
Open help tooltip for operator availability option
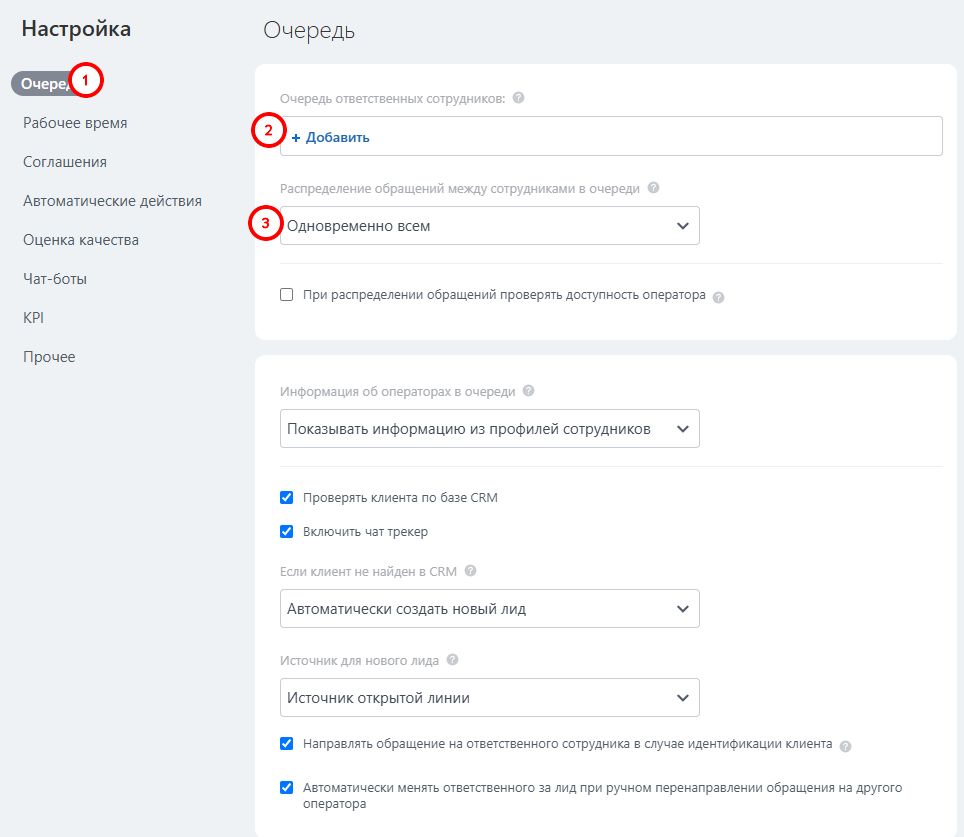pyautogui.click(x=718, y=294)
